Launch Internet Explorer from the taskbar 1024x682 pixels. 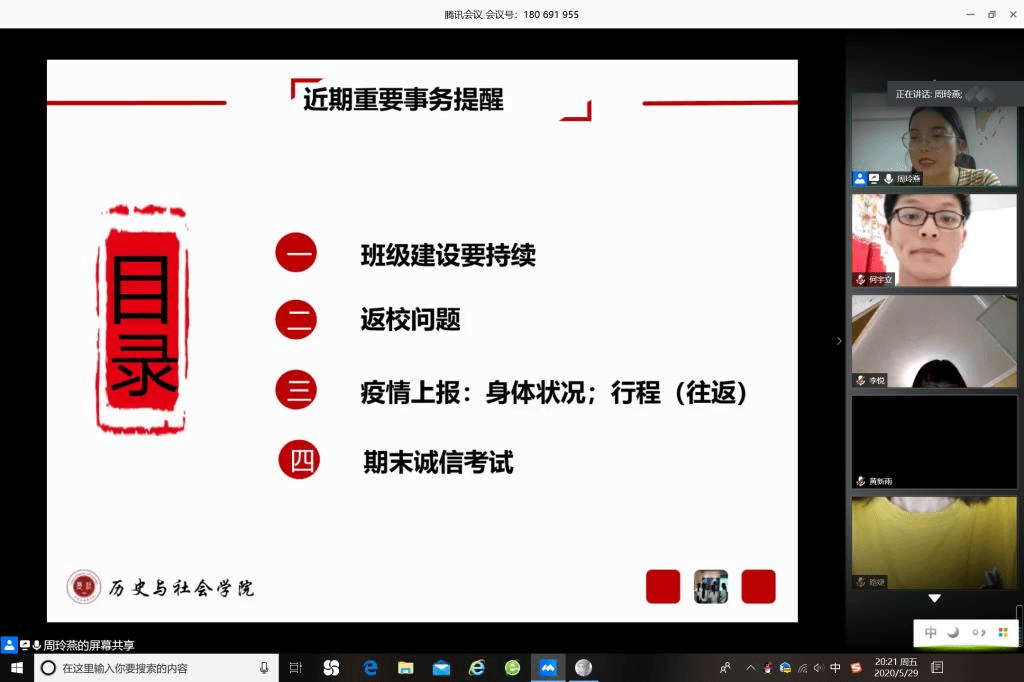[x=477, y=668]
